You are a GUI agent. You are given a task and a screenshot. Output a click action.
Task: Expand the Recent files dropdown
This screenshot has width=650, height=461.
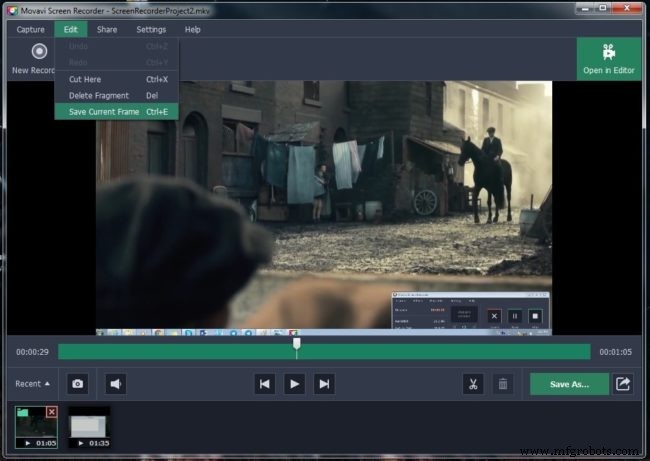pos(32,384)
